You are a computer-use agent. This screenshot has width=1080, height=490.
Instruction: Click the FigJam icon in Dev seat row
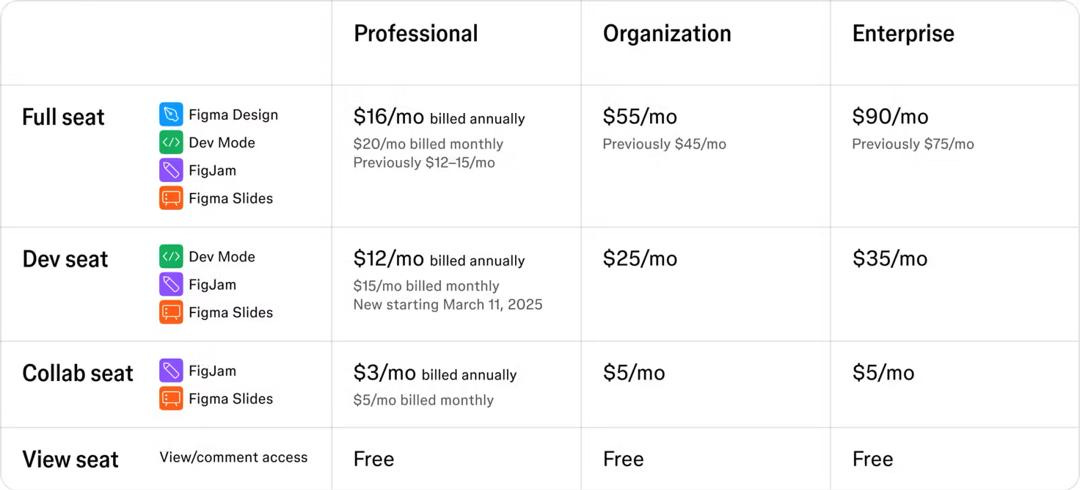click(171, 284)
